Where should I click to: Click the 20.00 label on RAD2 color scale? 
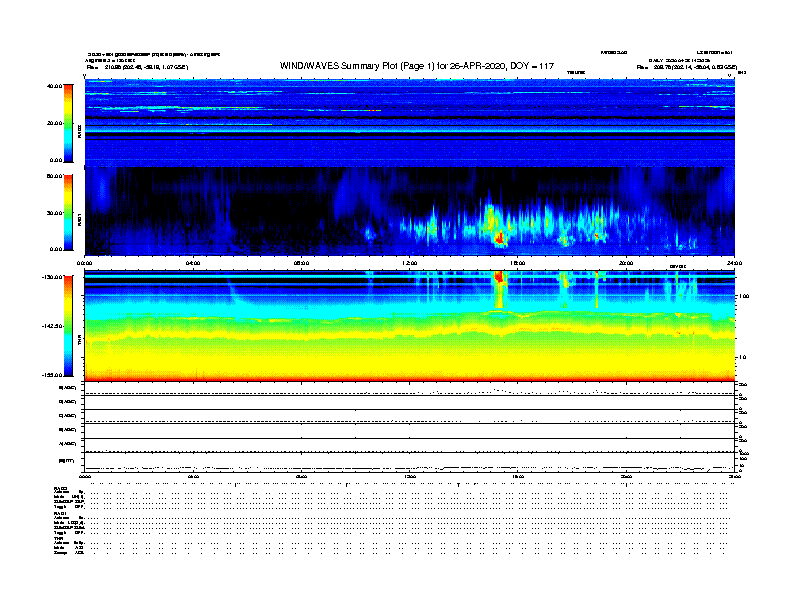(54, 123)
